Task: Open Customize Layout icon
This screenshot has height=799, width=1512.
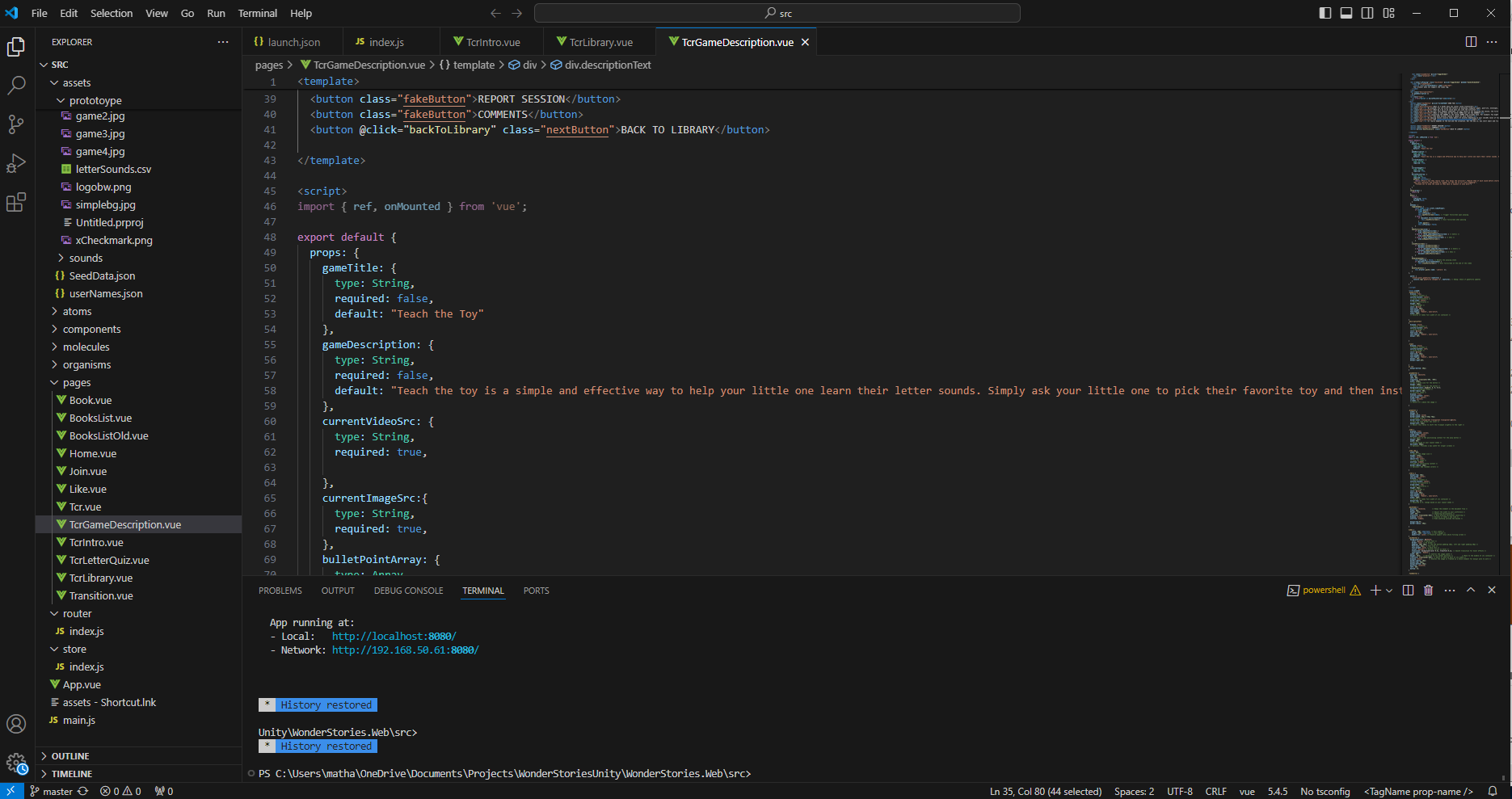Action: pos(1389,13)
